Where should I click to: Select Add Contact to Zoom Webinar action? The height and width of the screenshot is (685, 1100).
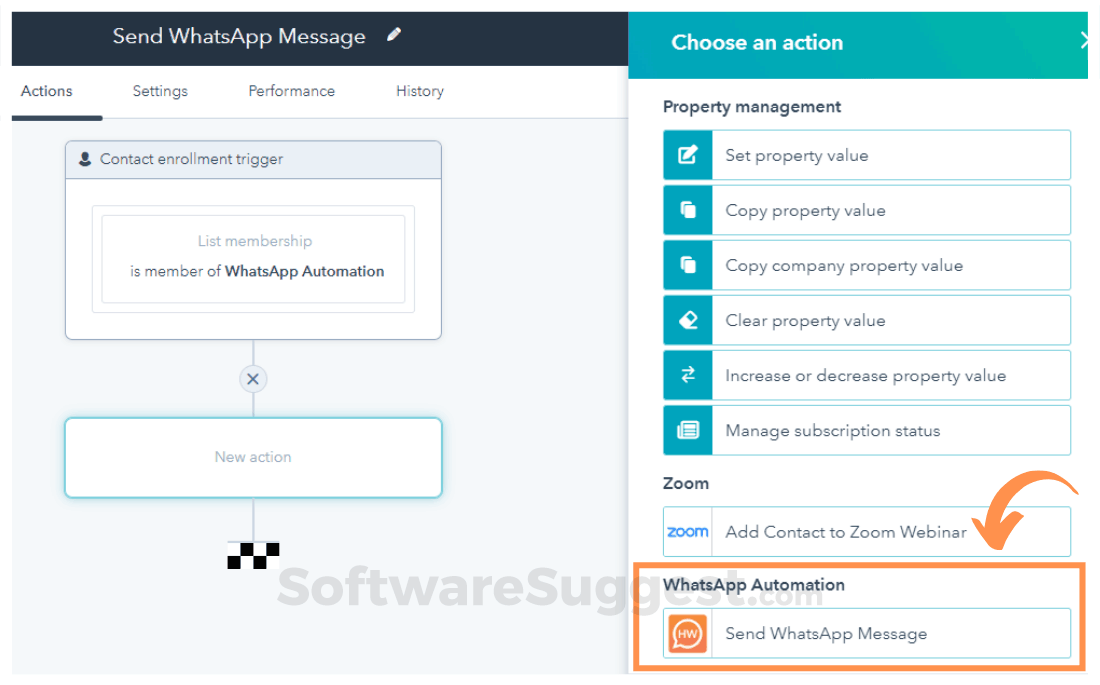coord(845,531)
